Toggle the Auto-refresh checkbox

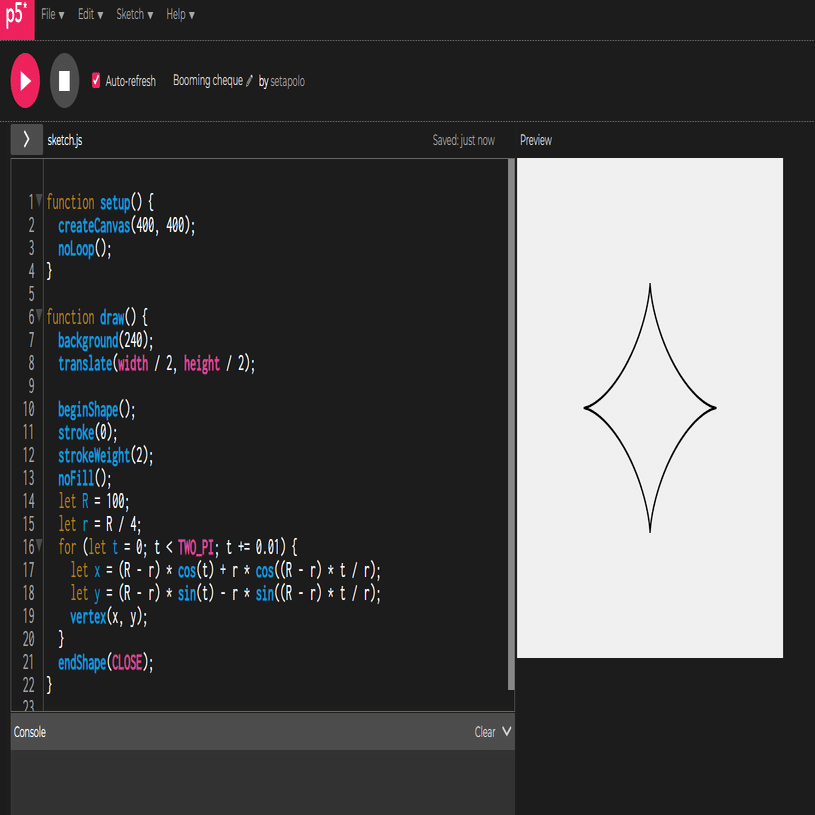(96, 80)
